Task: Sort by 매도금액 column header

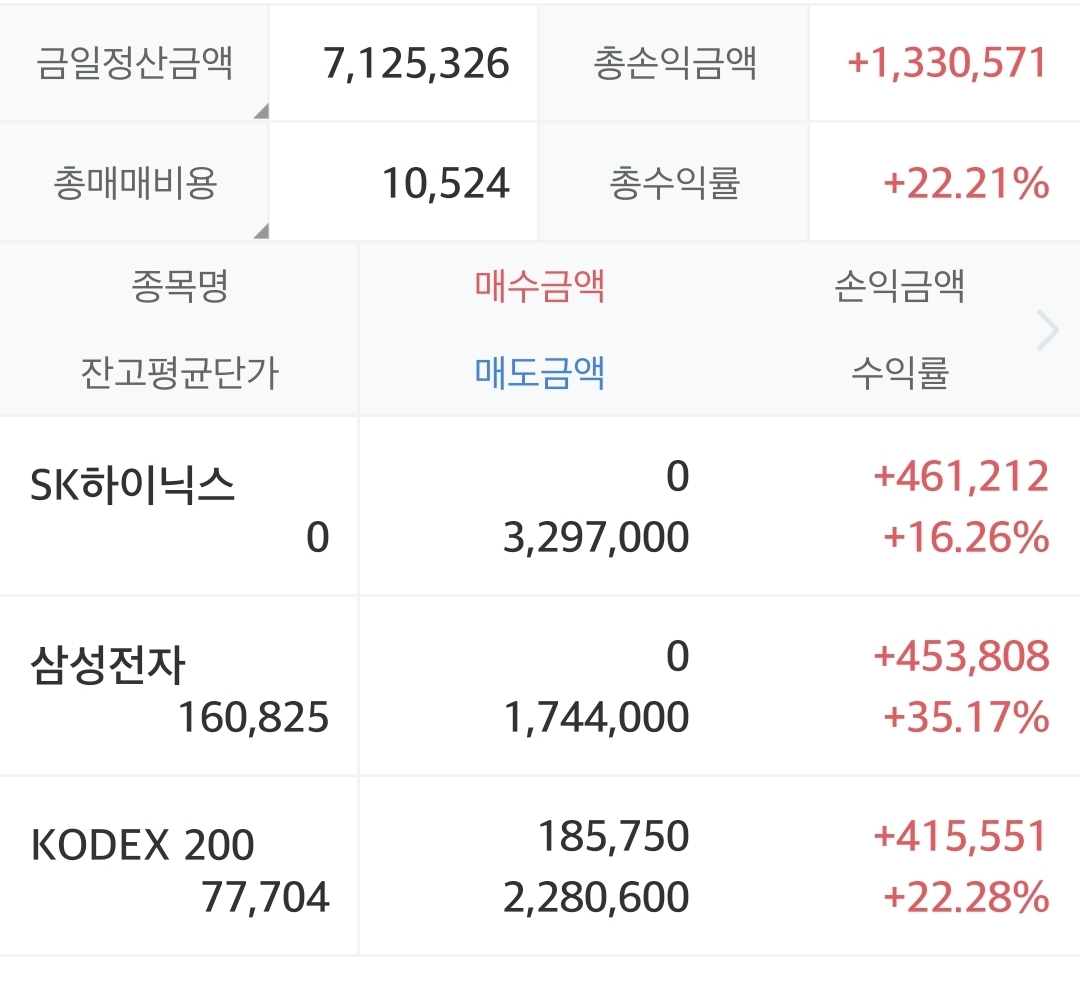Action: click(540, 374)
